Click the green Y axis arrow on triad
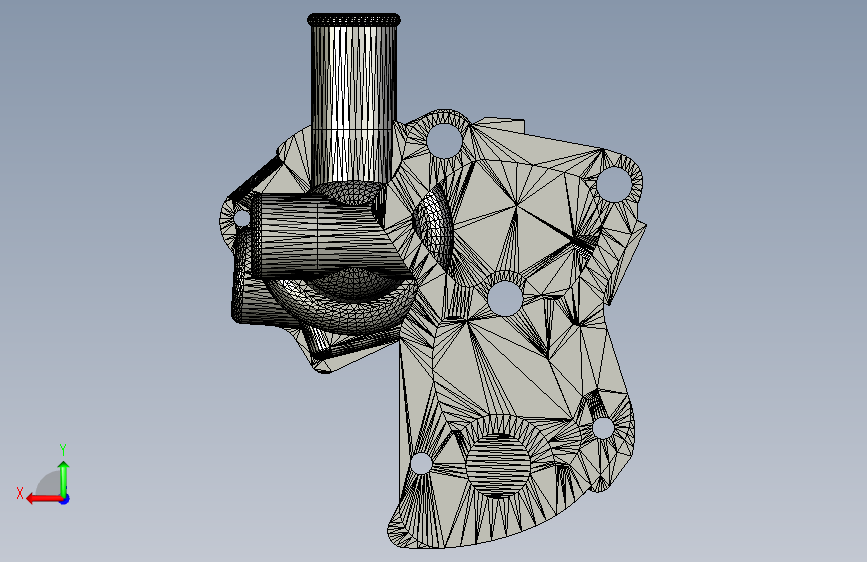Screen dimensions: 867x562 [x=64, y=479]
